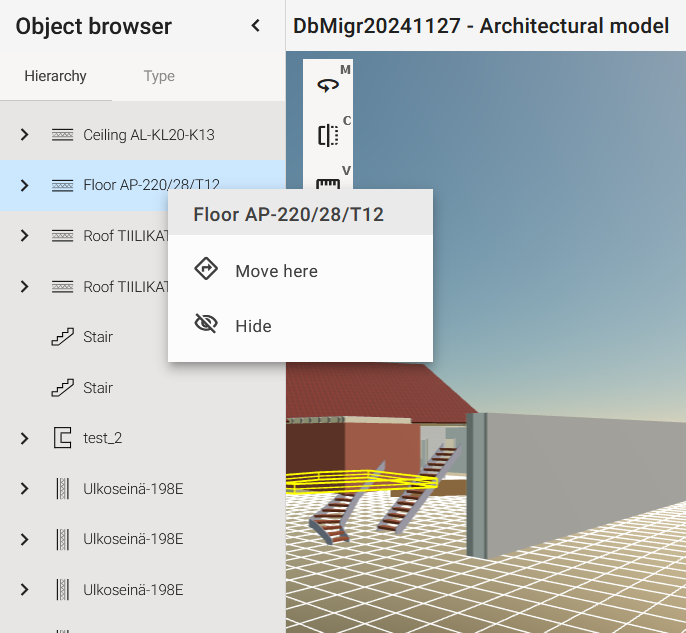
Task: Expand the first Roof TIILIKATE node
Action: (25, 236)
